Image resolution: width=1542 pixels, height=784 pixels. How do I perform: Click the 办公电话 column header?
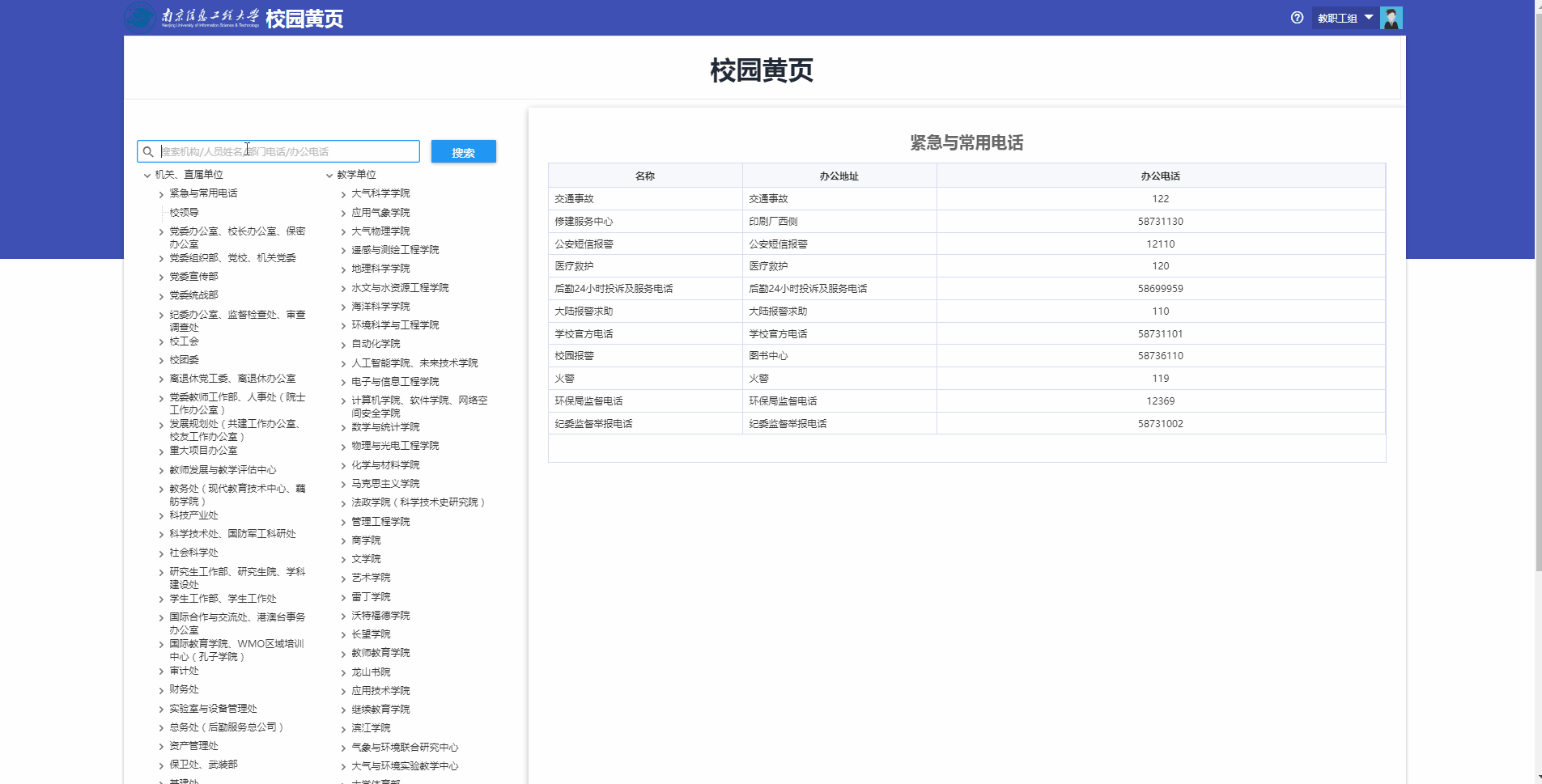[x=1160, y=176]
